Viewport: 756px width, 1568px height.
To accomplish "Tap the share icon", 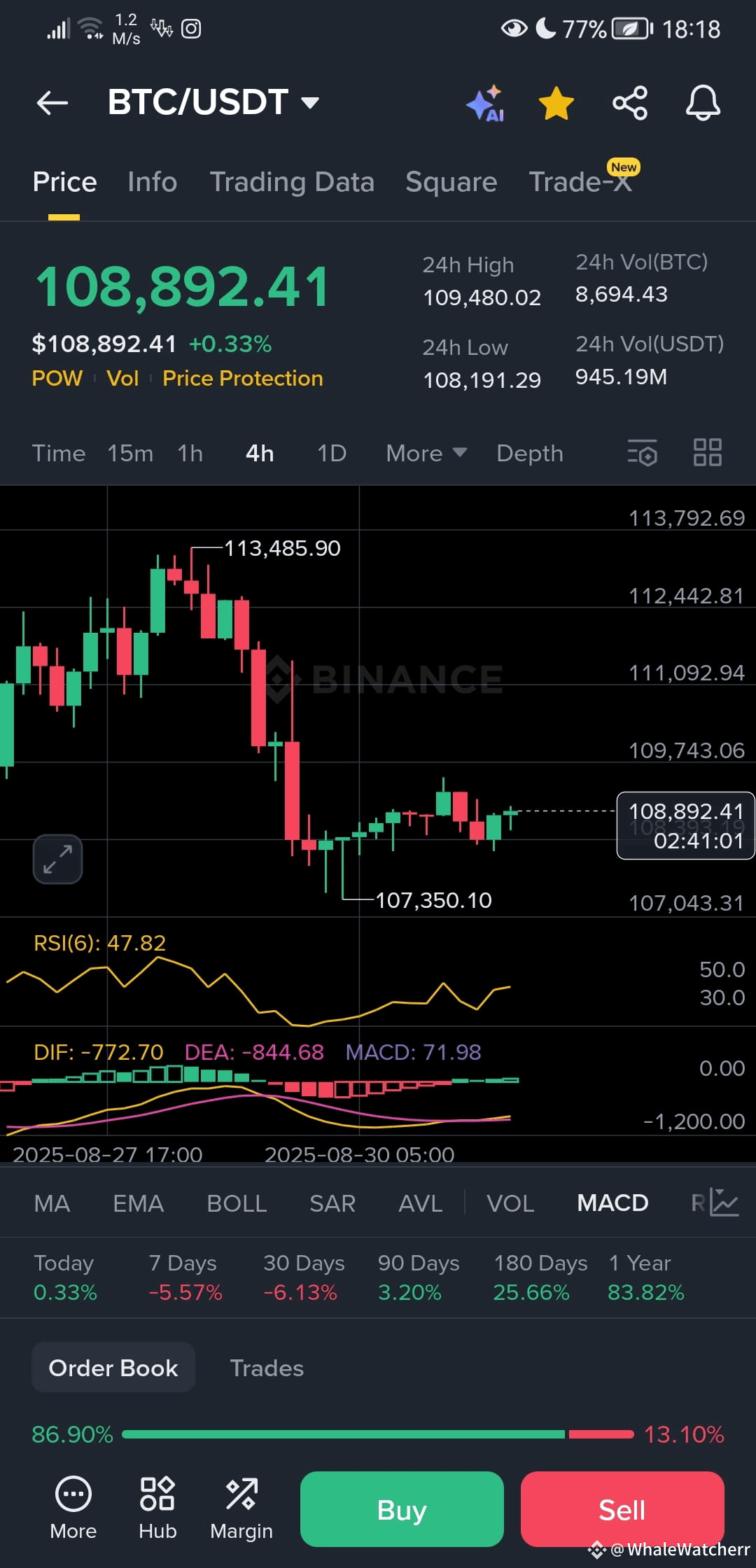I will point(630,104).
